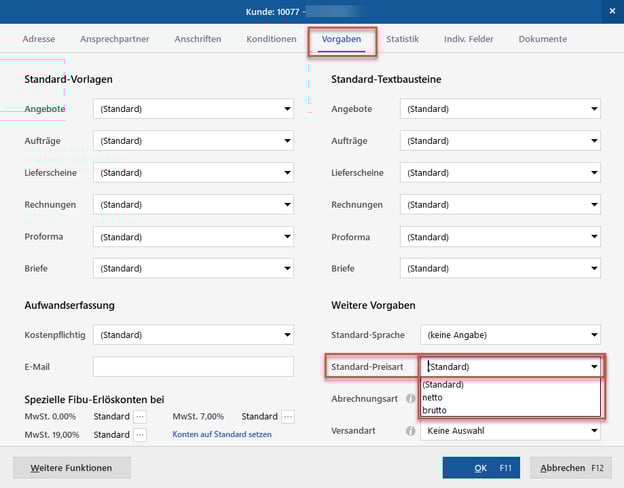This screenshot has height=488, width=624.
Task: Confirm with the OK button
Action: coord(481,468)
